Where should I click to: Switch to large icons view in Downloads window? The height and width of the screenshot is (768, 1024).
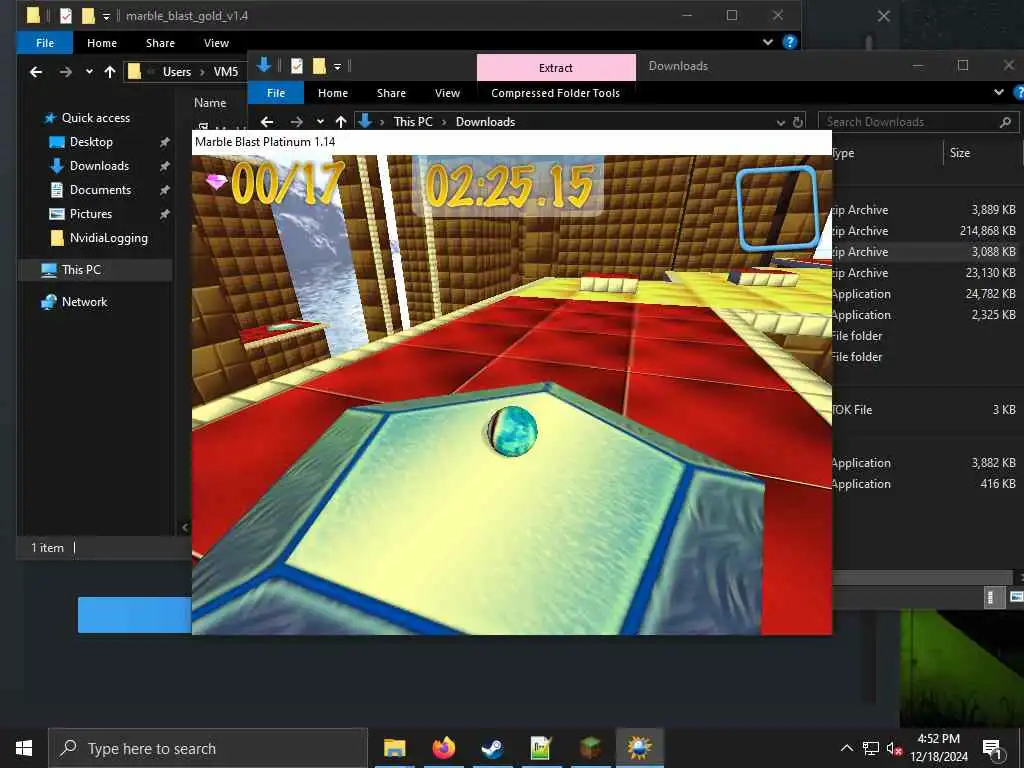tap(1016, 597)
